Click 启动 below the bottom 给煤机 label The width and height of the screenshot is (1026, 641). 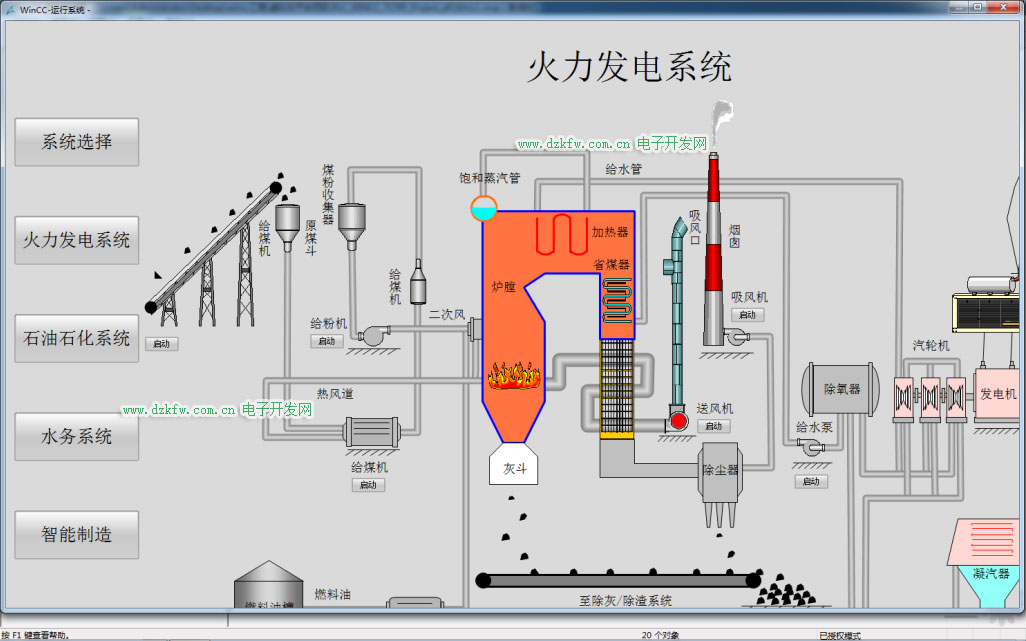(368, 485)
